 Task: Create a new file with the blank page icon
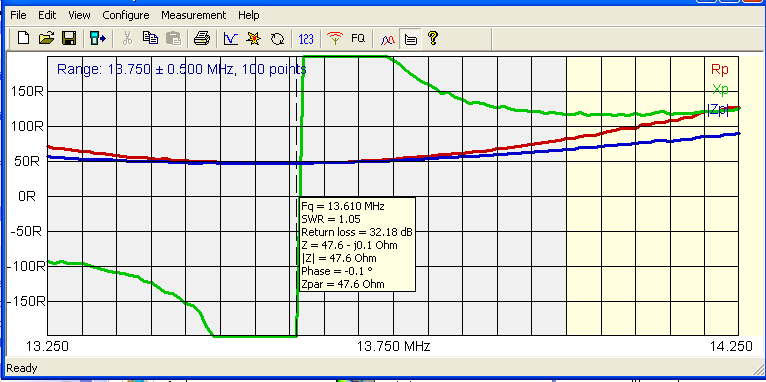tap(23, 38)
